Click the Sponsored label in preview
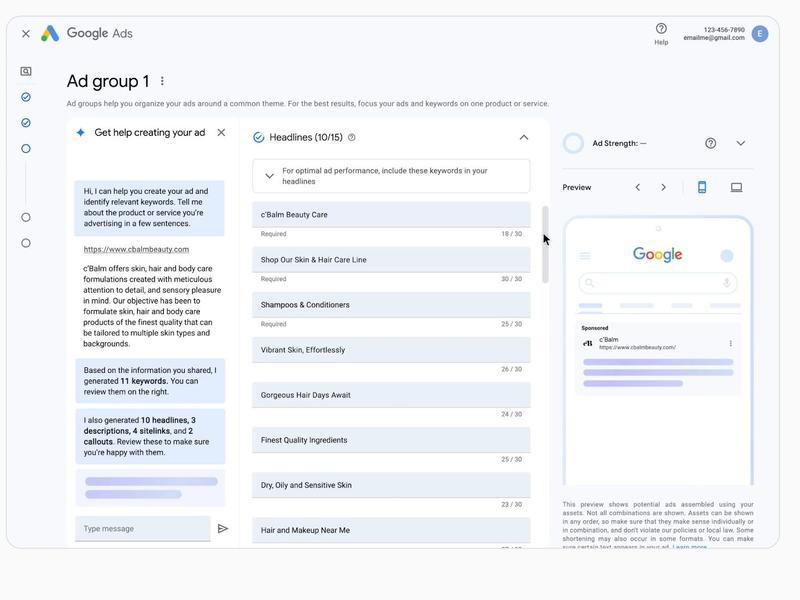Screen dimensions: 800x600 (595, 328)
